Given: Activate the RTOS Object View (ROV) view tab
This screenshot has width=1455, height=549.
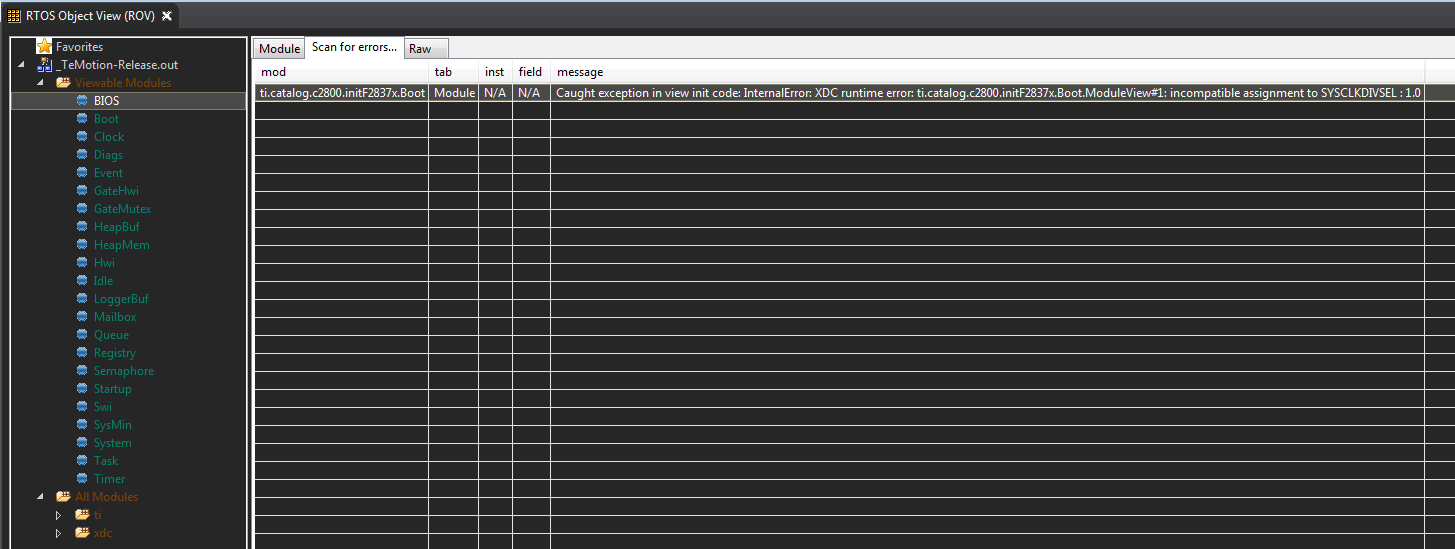Looking at the screenshot, I should [x=90, y=16].
